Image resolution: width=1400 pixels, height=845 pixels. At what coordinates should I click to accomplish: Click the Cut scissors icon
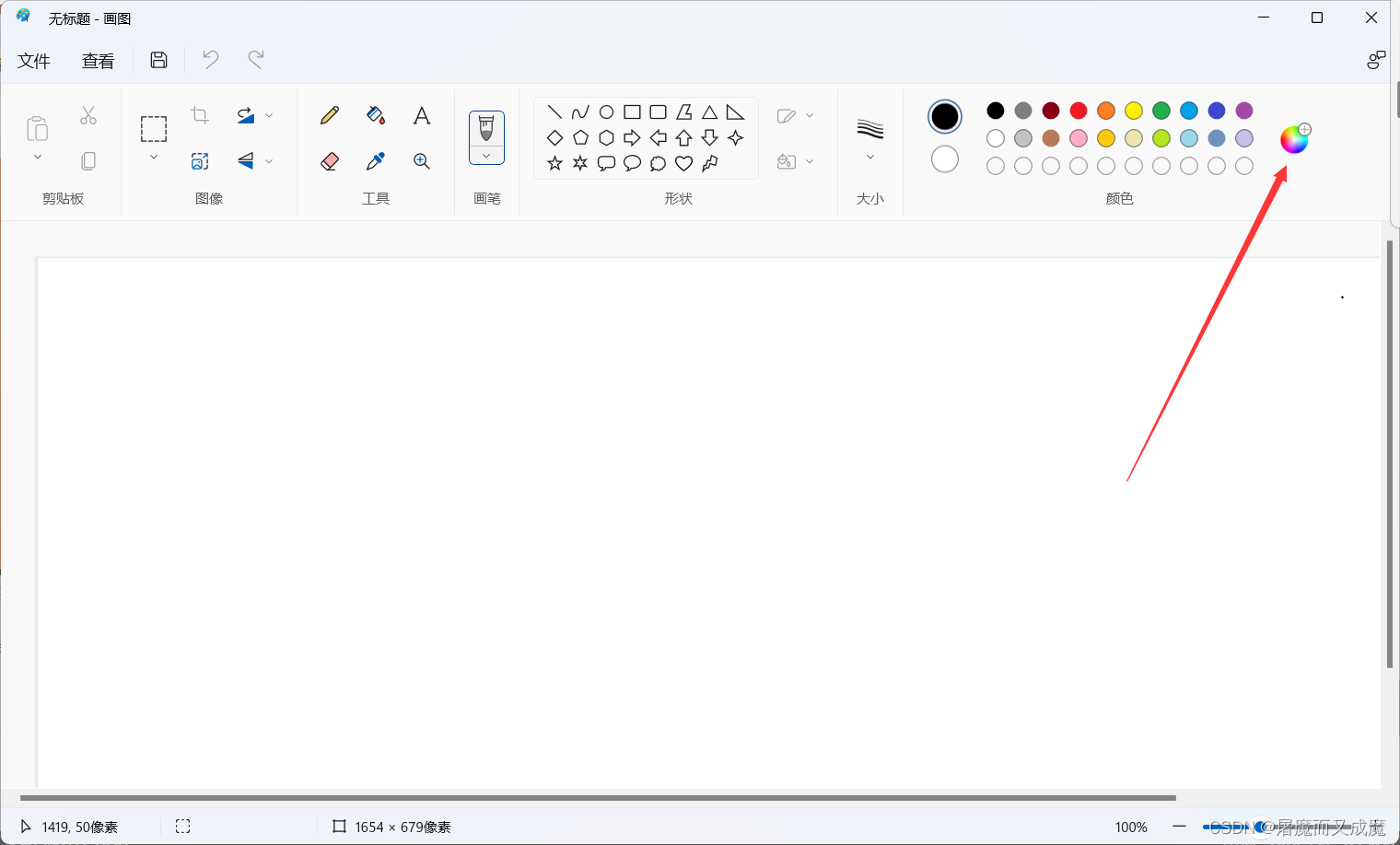(88, 115)
